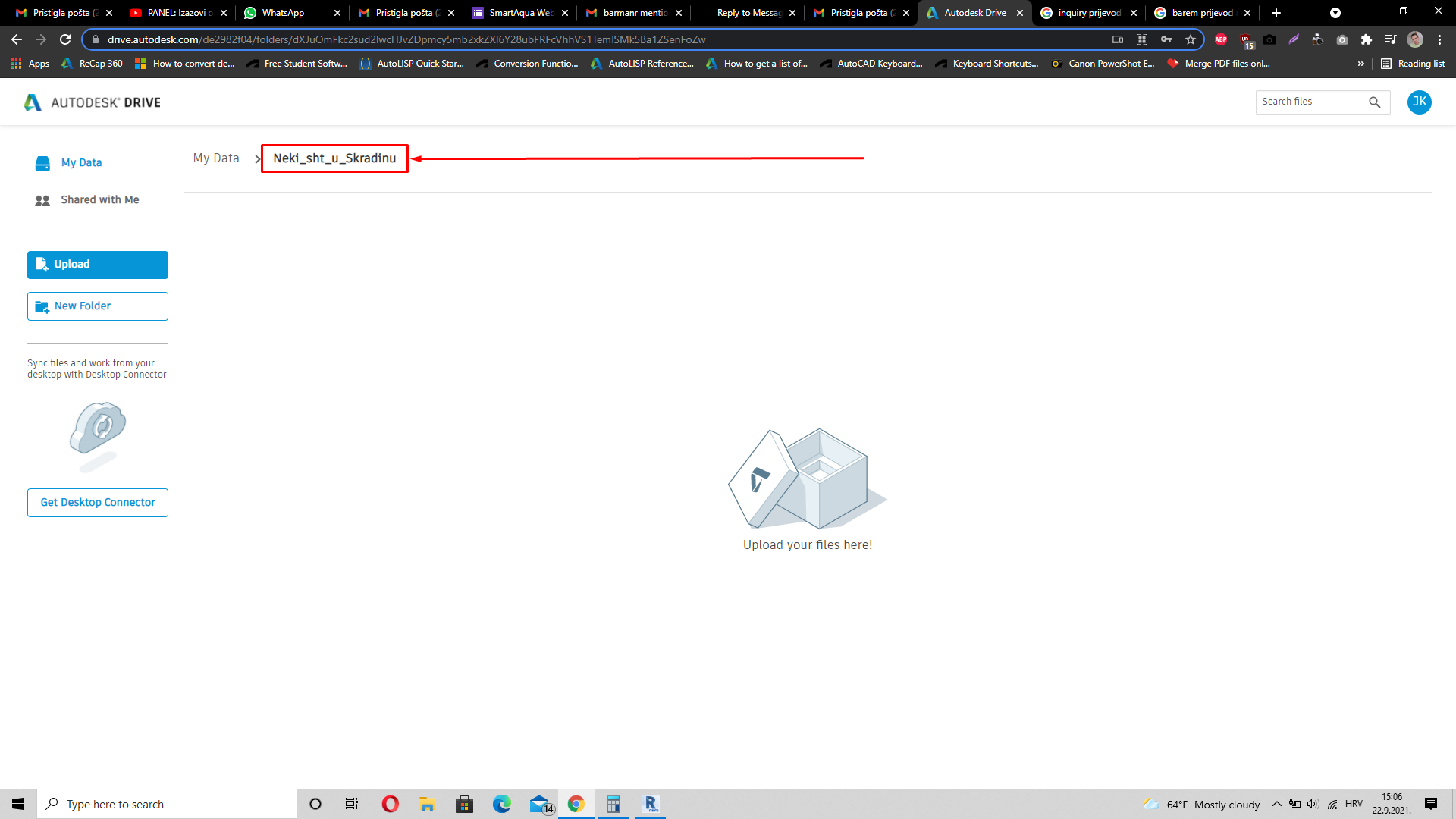Open Windows Start menu
The height and width of the screenshot is (819, 1456).
(18, 804)
